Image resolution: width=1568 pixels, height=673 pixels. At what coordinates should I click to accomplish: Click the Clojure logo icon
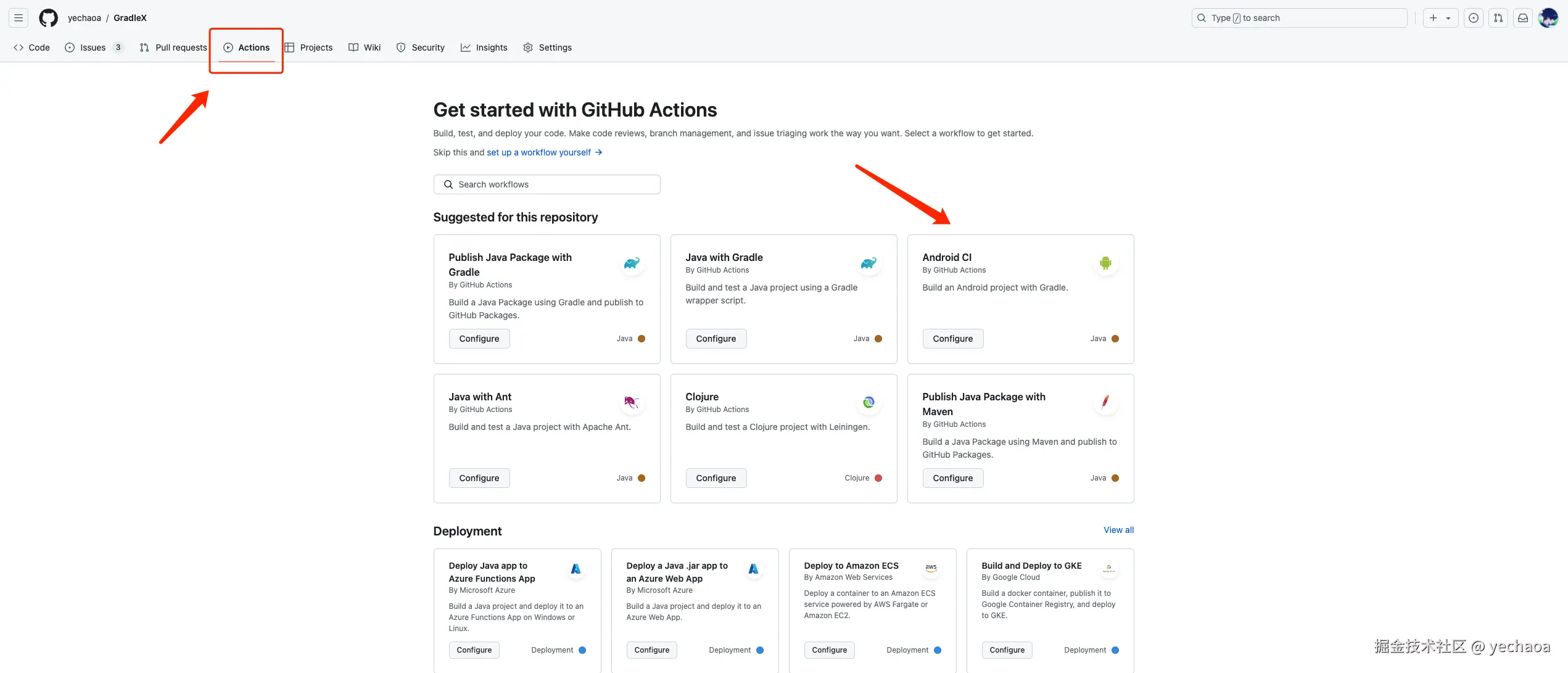pyautogui.click(x=868, y=403)
